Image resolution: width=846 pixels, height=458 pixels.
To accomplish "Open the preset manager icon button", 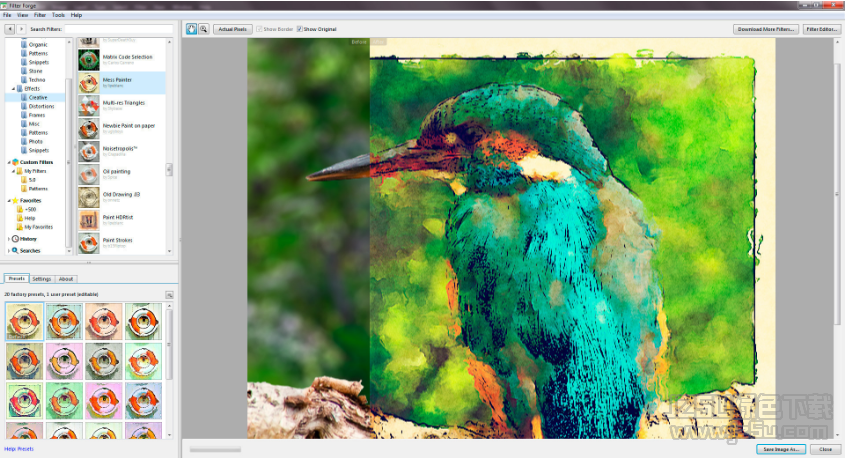I will click(169, 295).
